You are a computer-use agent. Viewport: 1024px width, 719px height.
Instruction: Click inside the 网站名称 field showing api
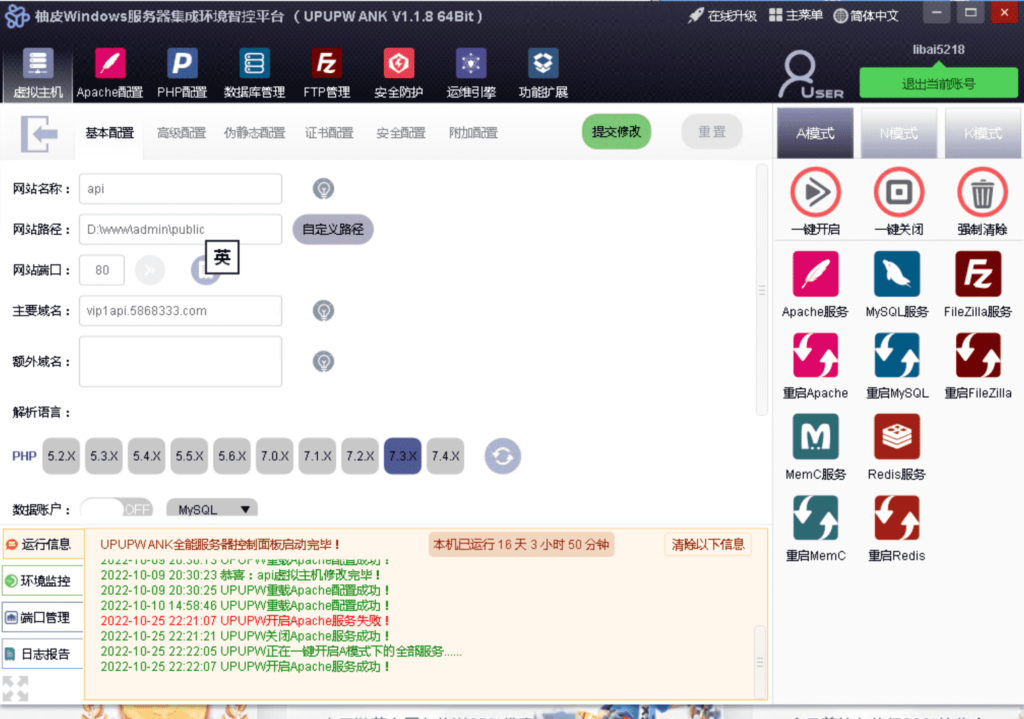click(180, 188)
